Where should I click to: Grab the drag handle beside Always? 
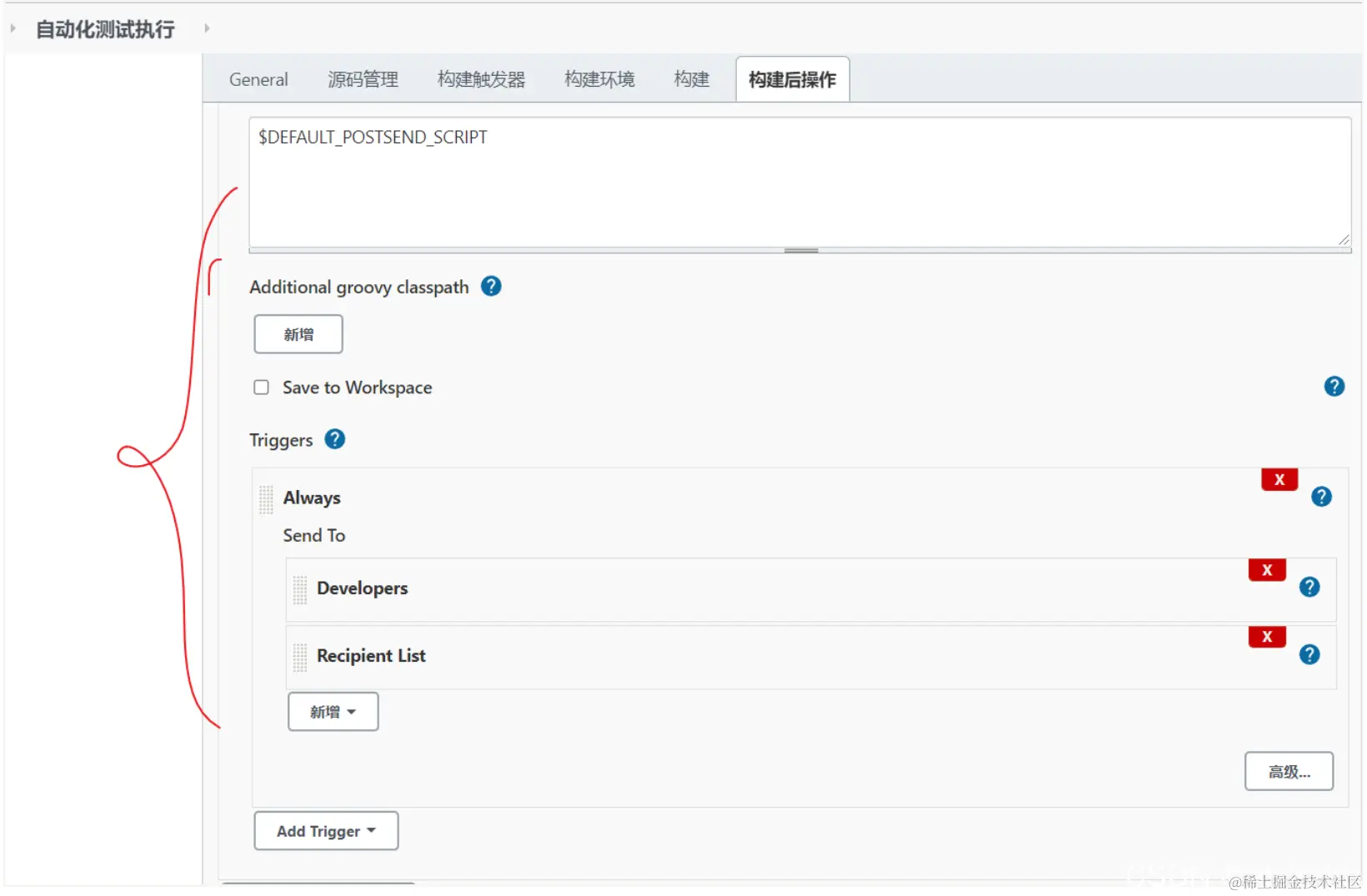[266, 499]
